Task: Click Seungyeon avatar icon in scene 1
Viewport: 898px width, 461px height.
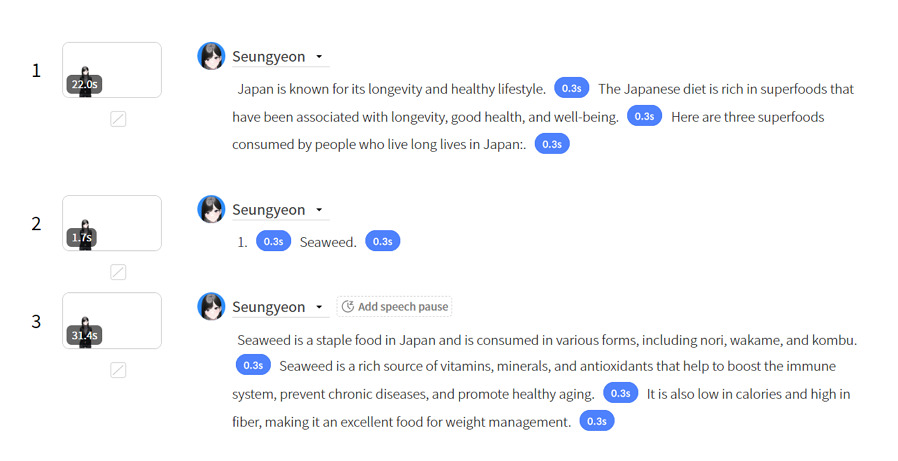Action: pyautogui.click(x=211, y=56)
